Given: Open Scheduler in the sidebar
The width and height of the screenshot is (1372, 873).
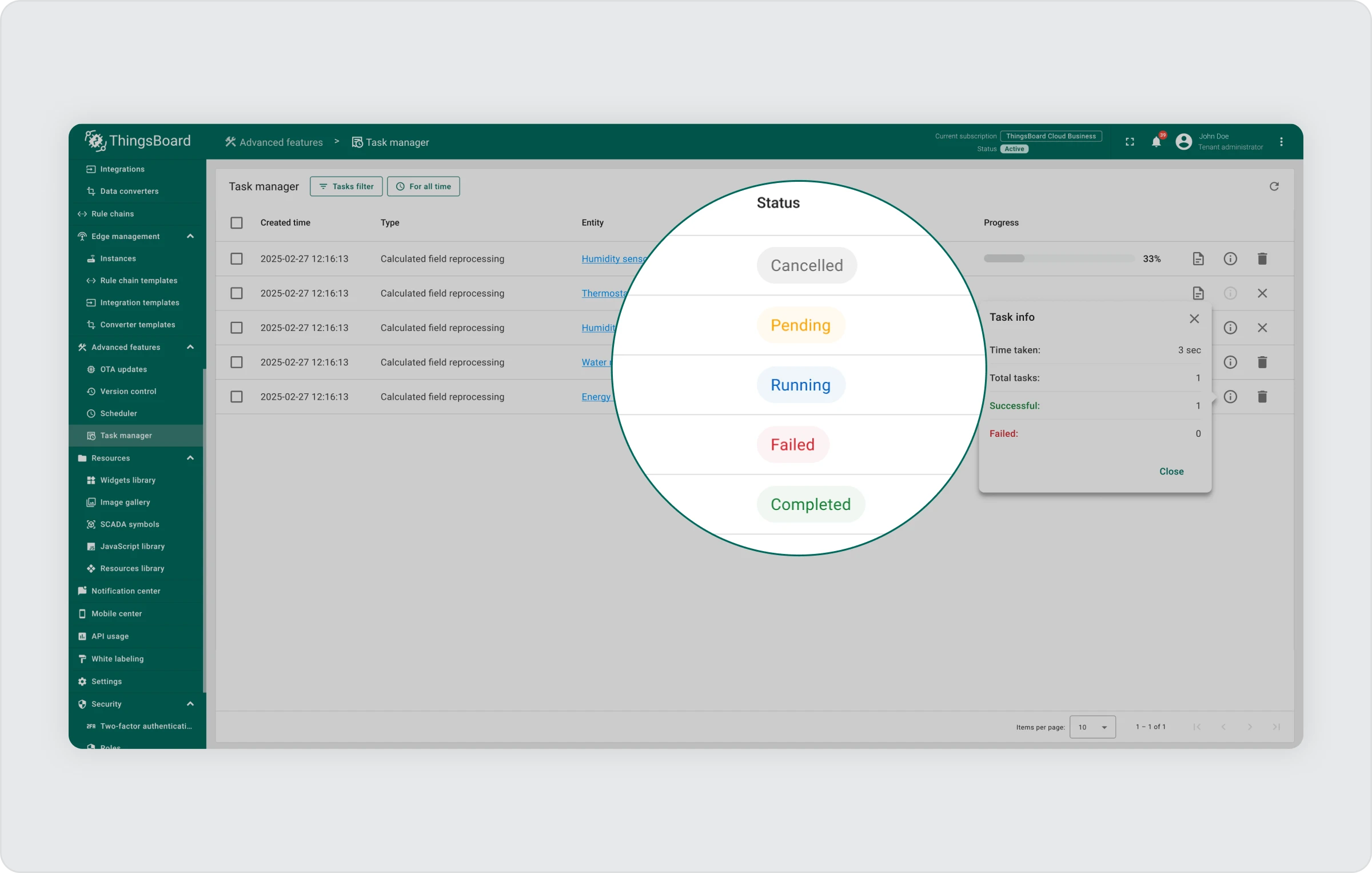Looking at the screenshot, I should click(118, 413).
